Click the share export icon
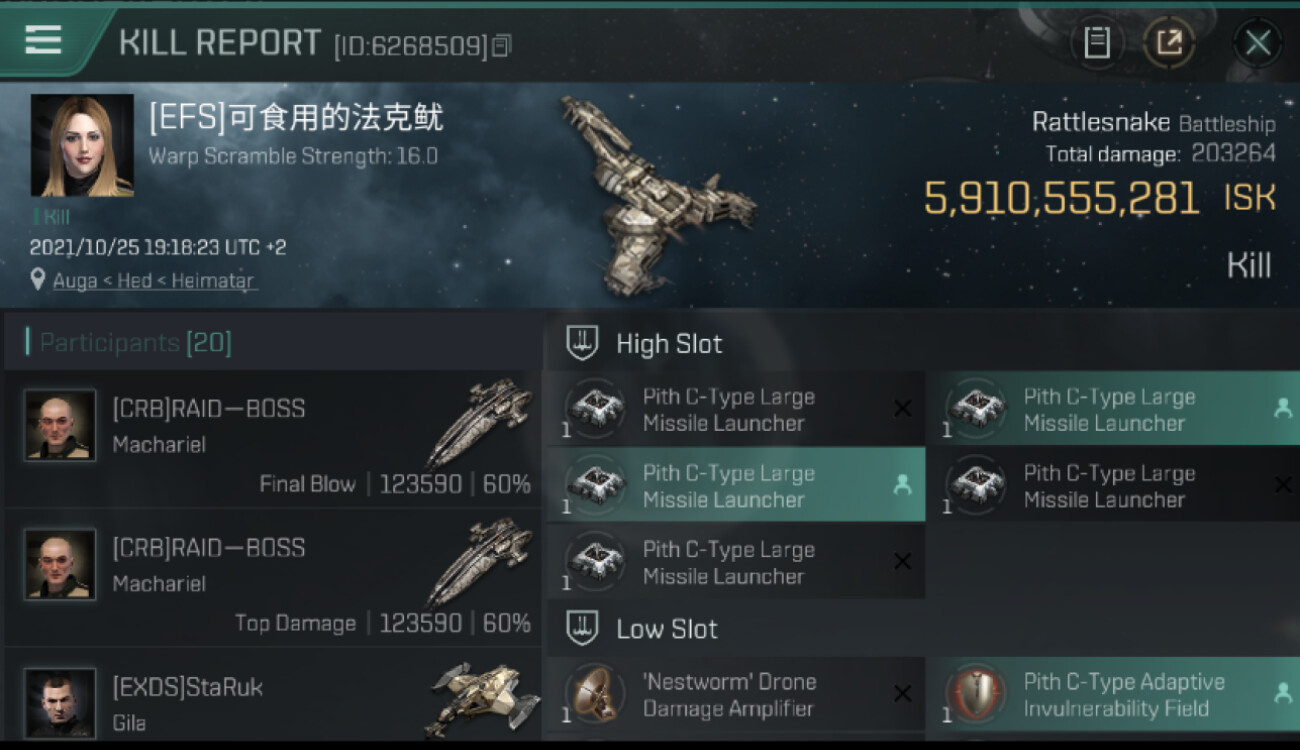1300x750 pixels. click(x=1169, y=43)
